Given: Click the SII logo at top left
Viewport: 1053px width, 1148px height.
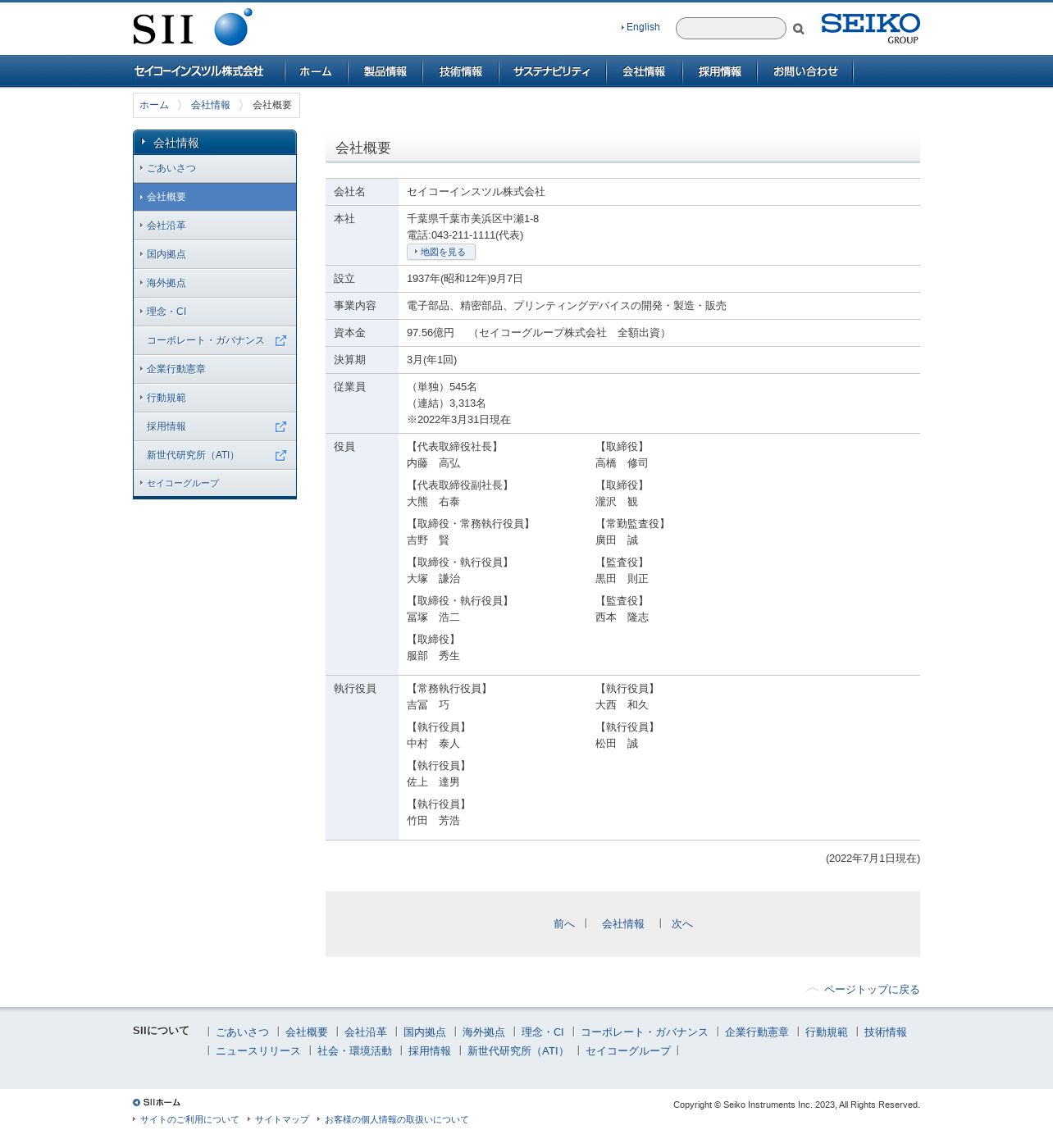Looking at the screenshot, I should (193, 27).
